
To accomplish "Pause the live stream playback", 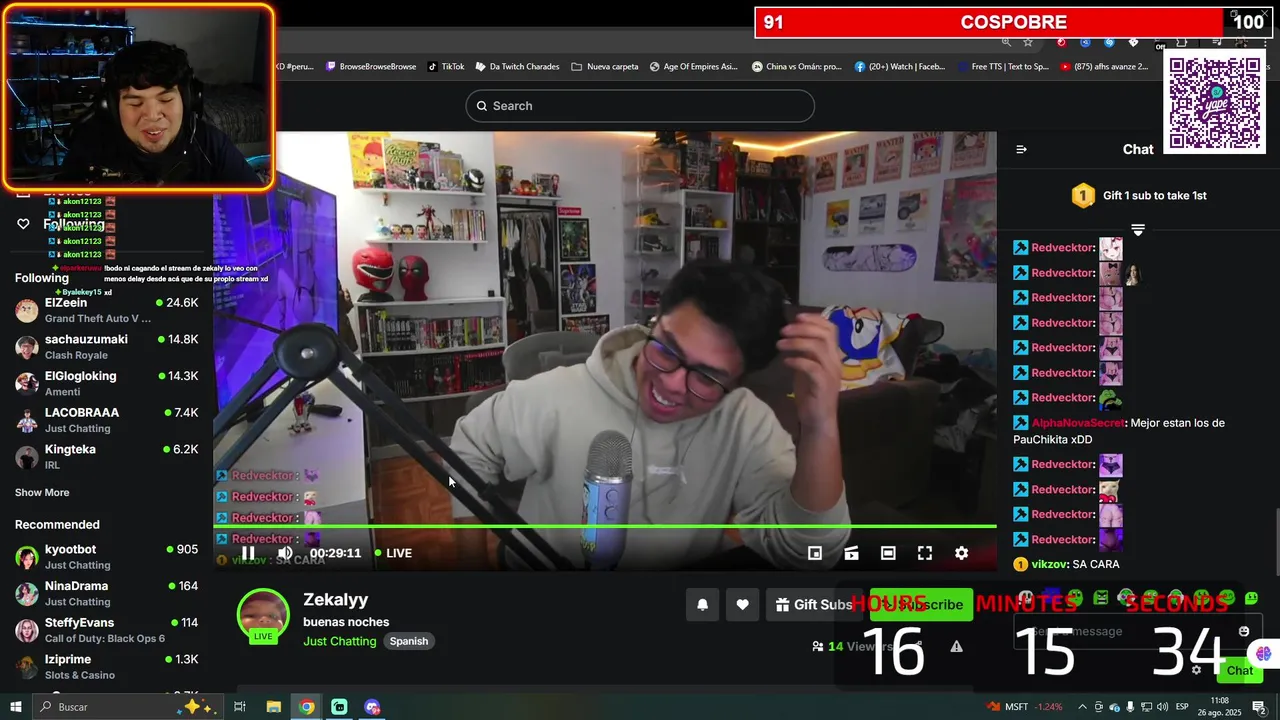I will point(248,553).
